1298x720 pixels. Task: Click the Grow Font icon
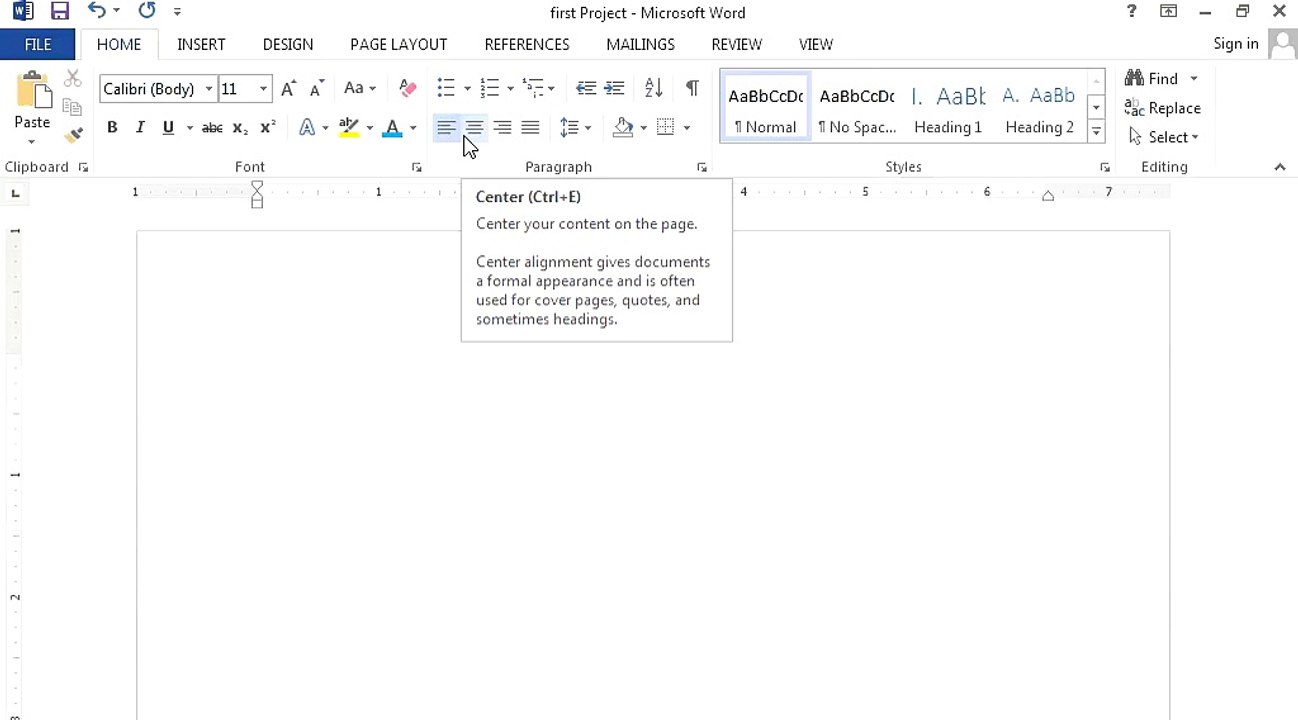288,89
